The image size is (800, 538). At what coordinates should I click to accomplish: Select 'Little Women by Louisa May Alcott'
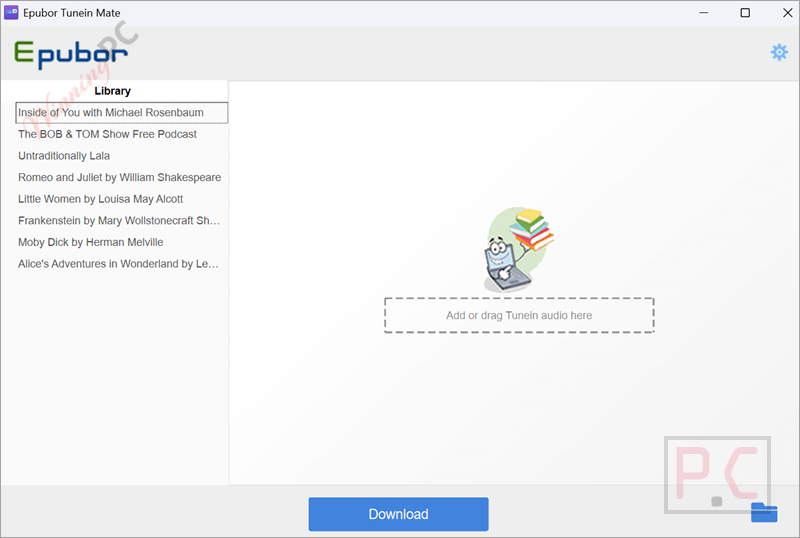click(x=121, y=199)
